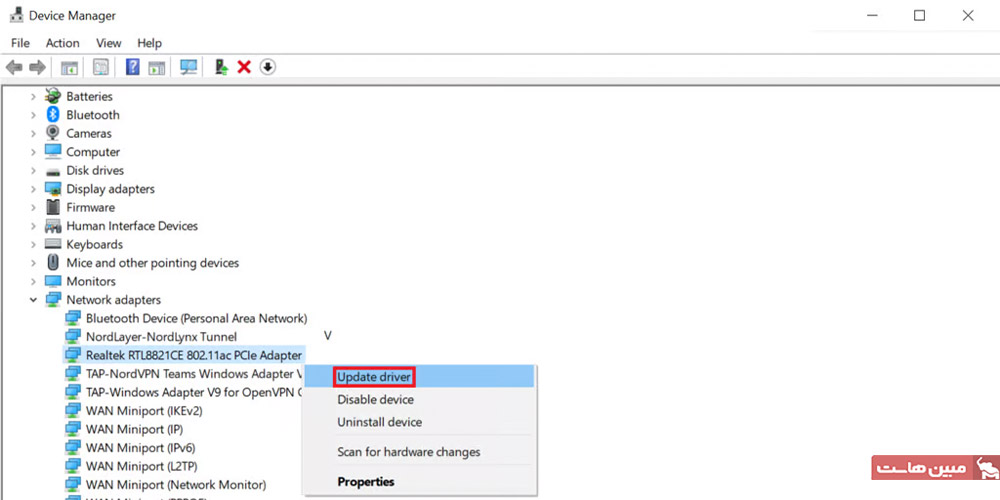Image resolution: width=1000 pixels, height=500 pixels.
Task: Expand the Monitors node
Action: pos(33,281)
